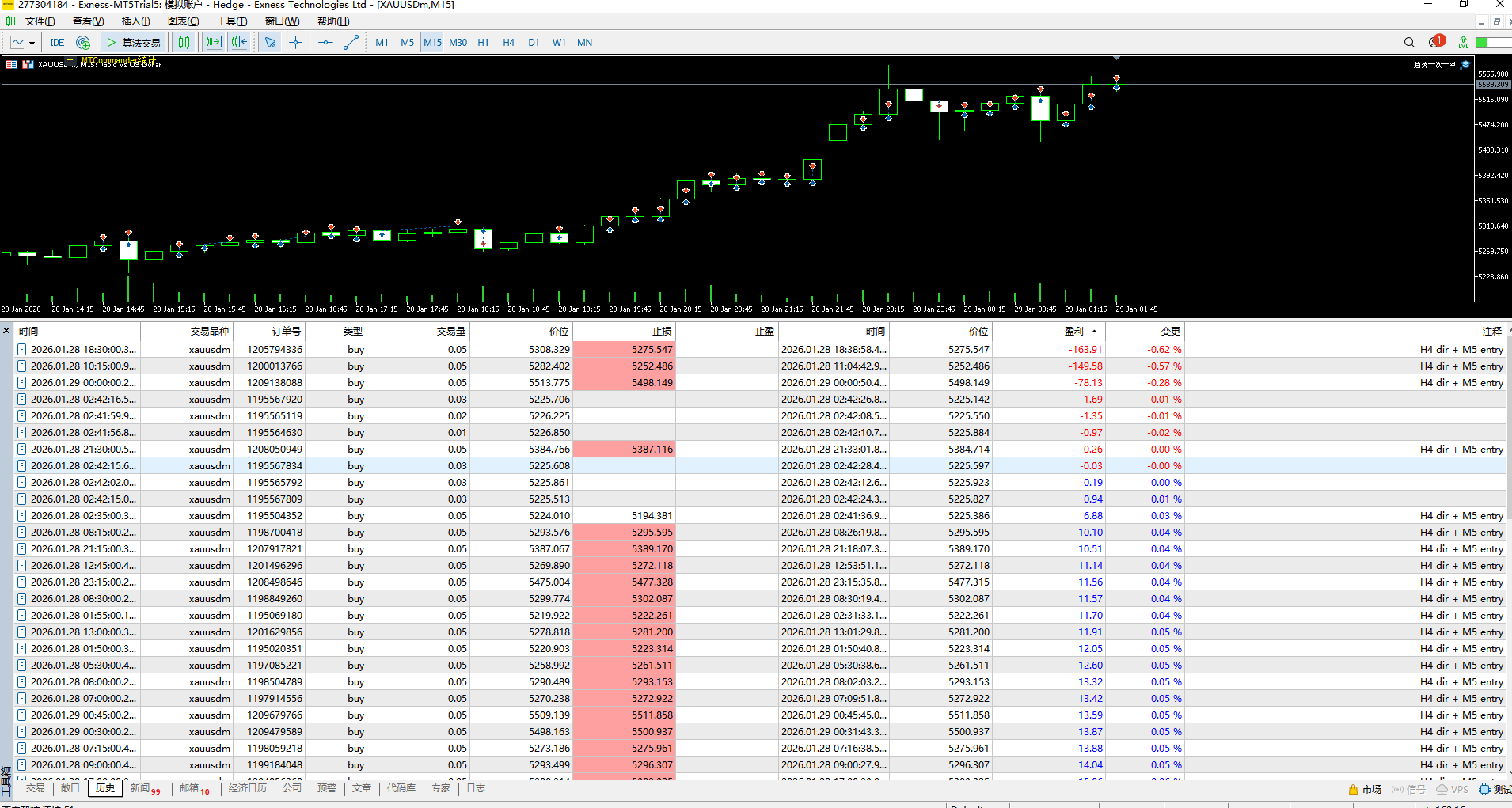
Task: Select the crosshair tool
Action: coord(295,43)
